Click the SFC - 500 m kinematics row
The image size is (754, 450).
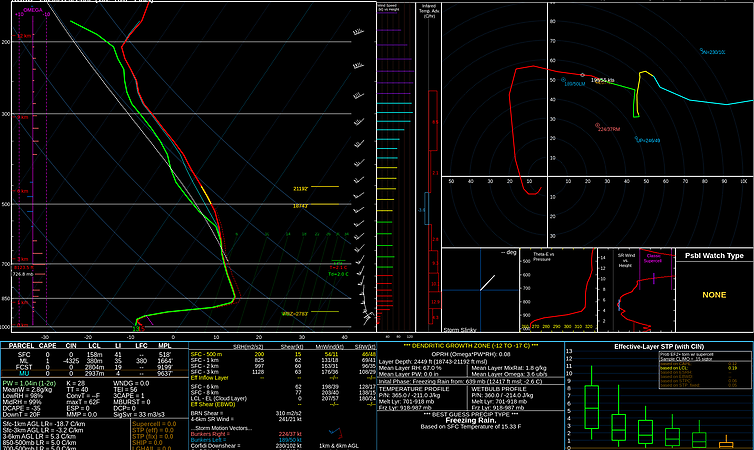tap(283, 354)
